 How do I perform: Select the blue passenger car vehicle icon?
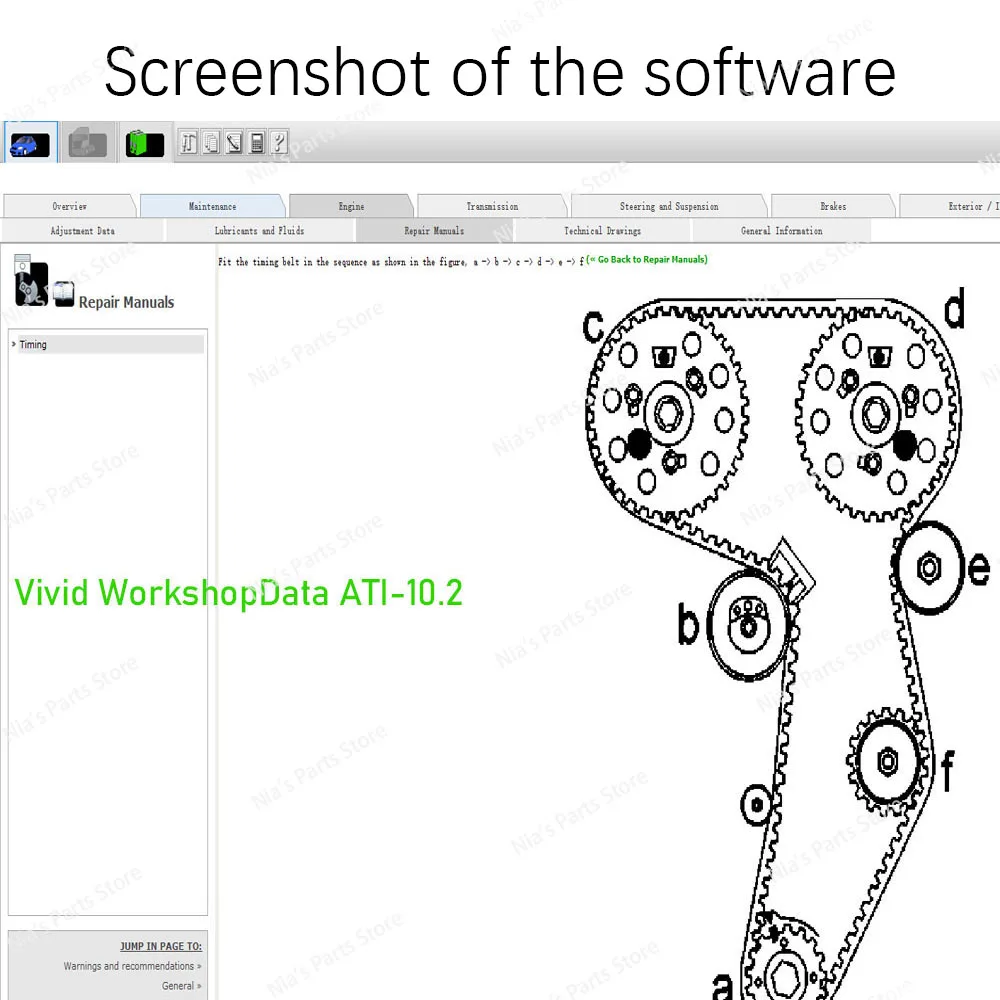[30, 142]
